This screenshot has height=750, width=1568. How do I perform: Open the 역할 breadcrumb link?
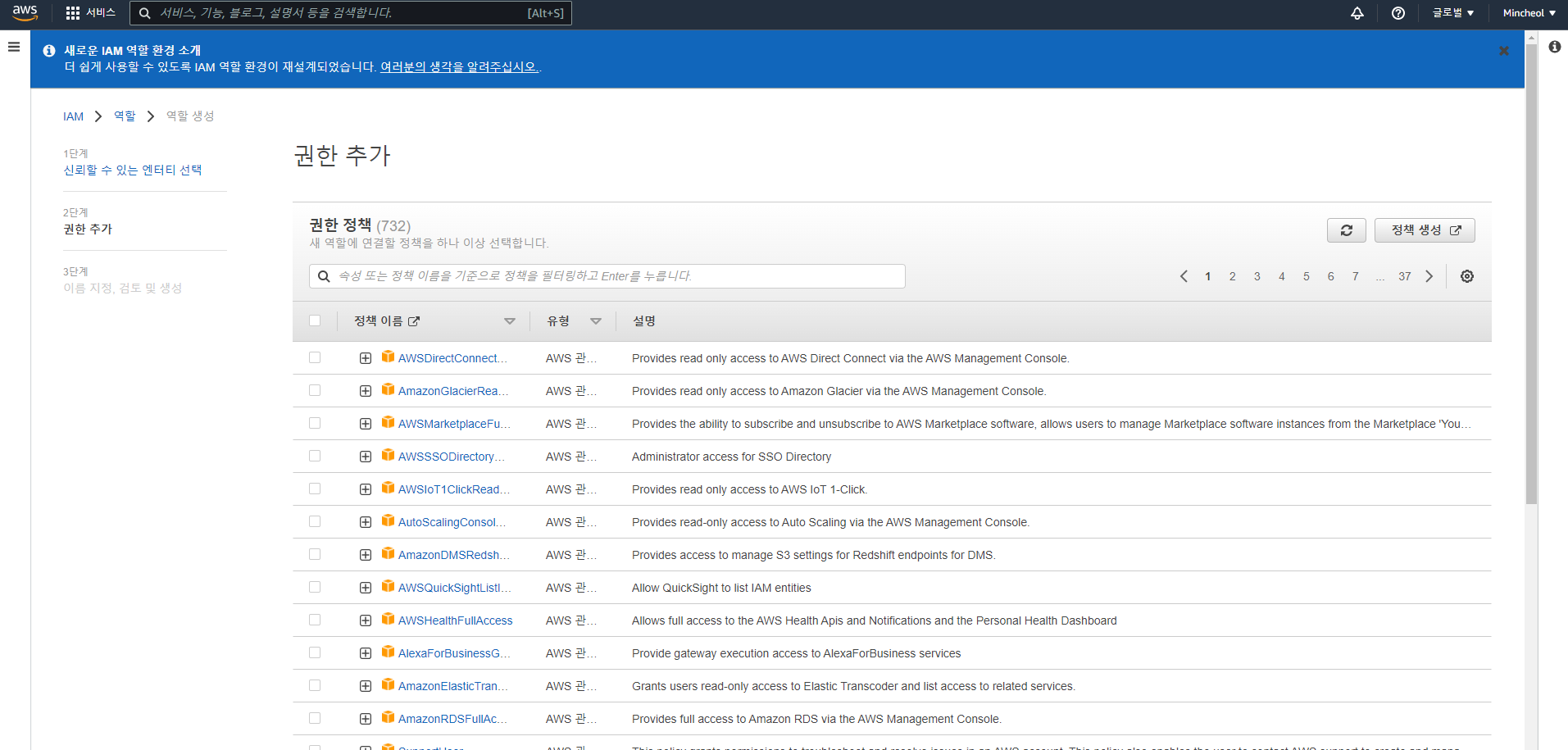(x=125, y=116)
